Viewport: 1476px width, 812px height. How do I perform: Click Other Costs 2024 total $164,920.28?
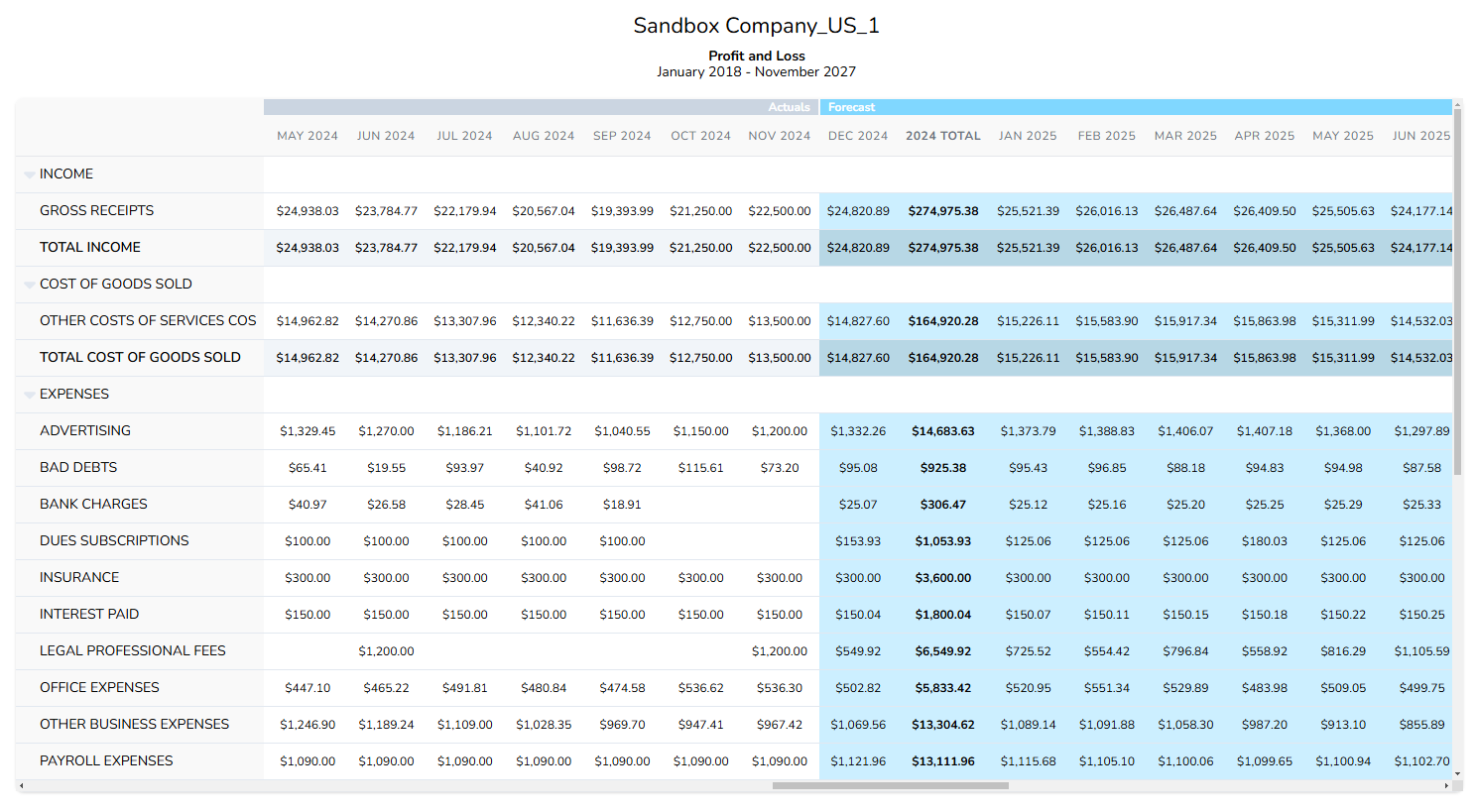943,321
